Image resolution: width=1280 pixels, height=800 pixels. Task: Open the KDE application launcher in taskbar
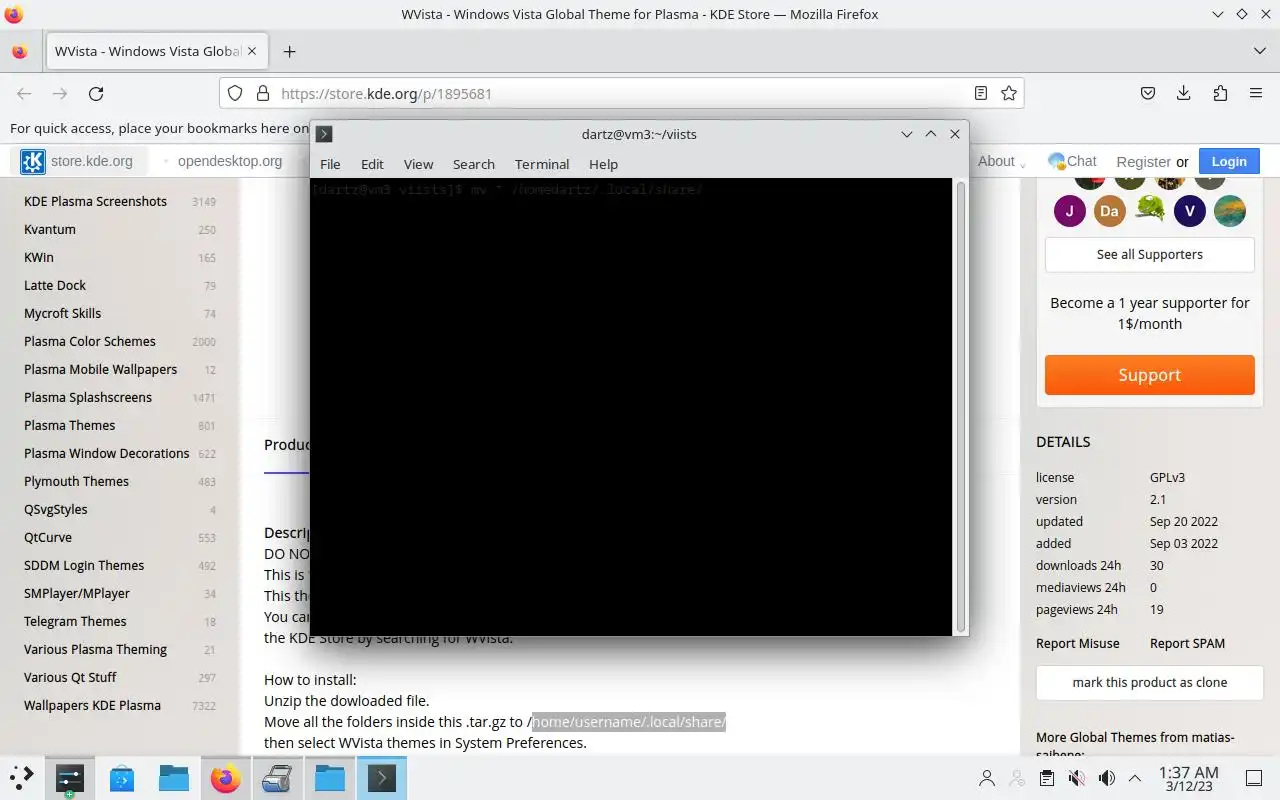coord(21,777)
